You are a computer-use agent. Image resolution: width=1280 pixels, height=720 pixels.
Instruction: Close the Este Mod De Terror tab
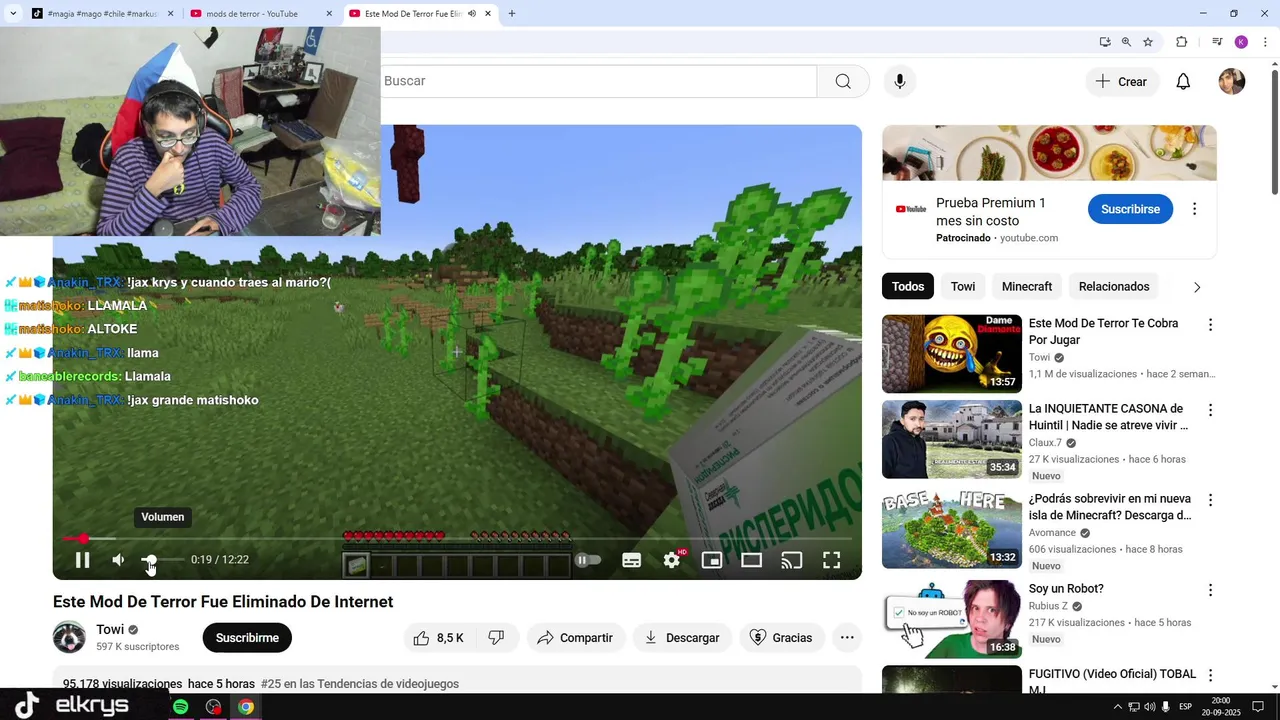pyautogui.click(x=488, y=14)
